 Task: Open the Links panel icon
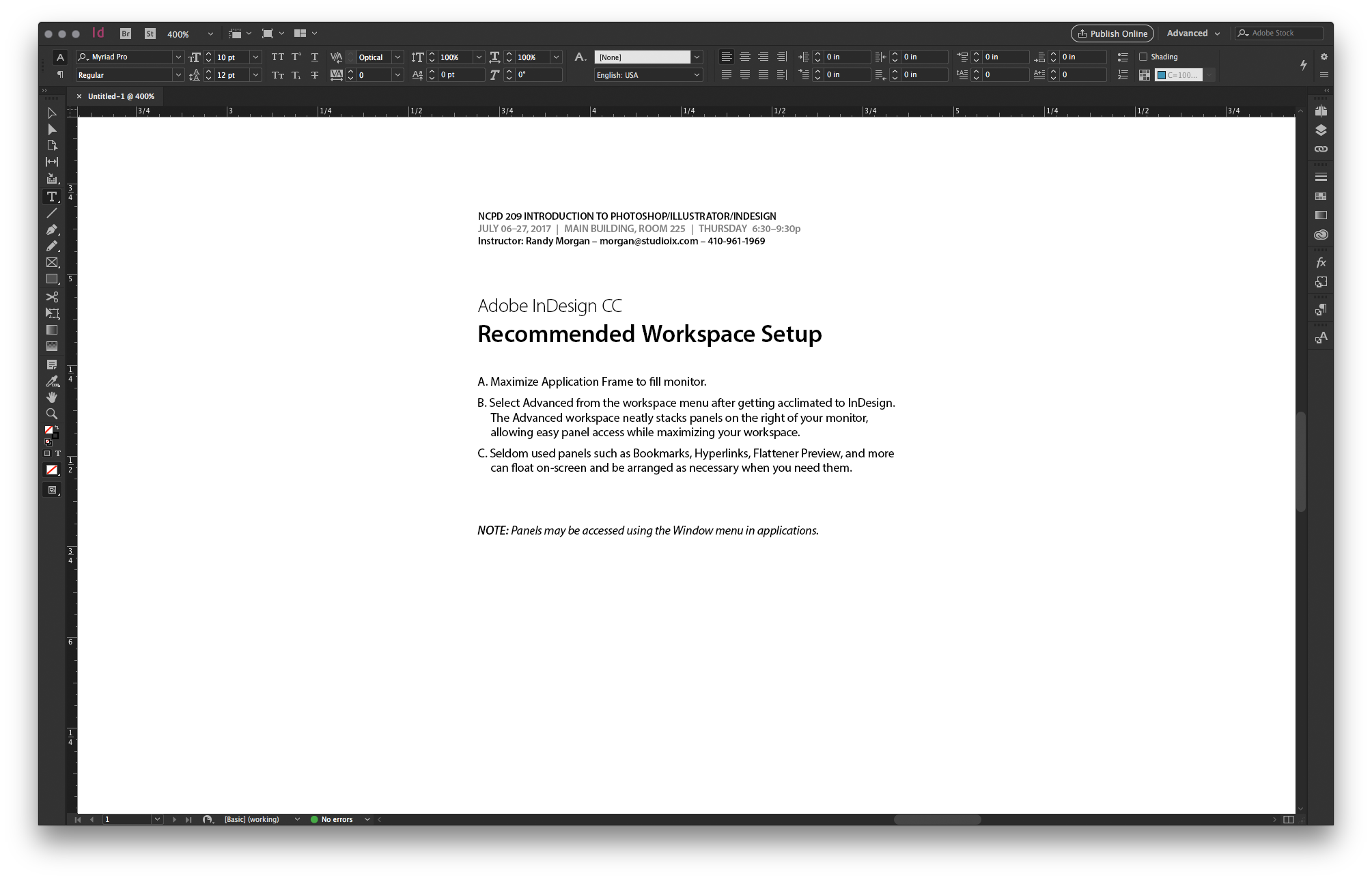1321,149
